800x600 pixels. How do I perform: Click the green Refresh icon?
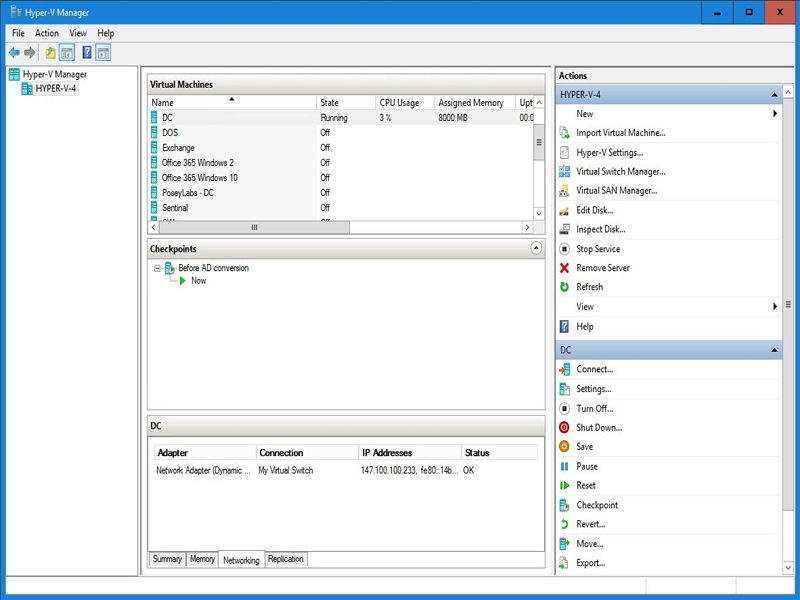[x=564, y=287]
